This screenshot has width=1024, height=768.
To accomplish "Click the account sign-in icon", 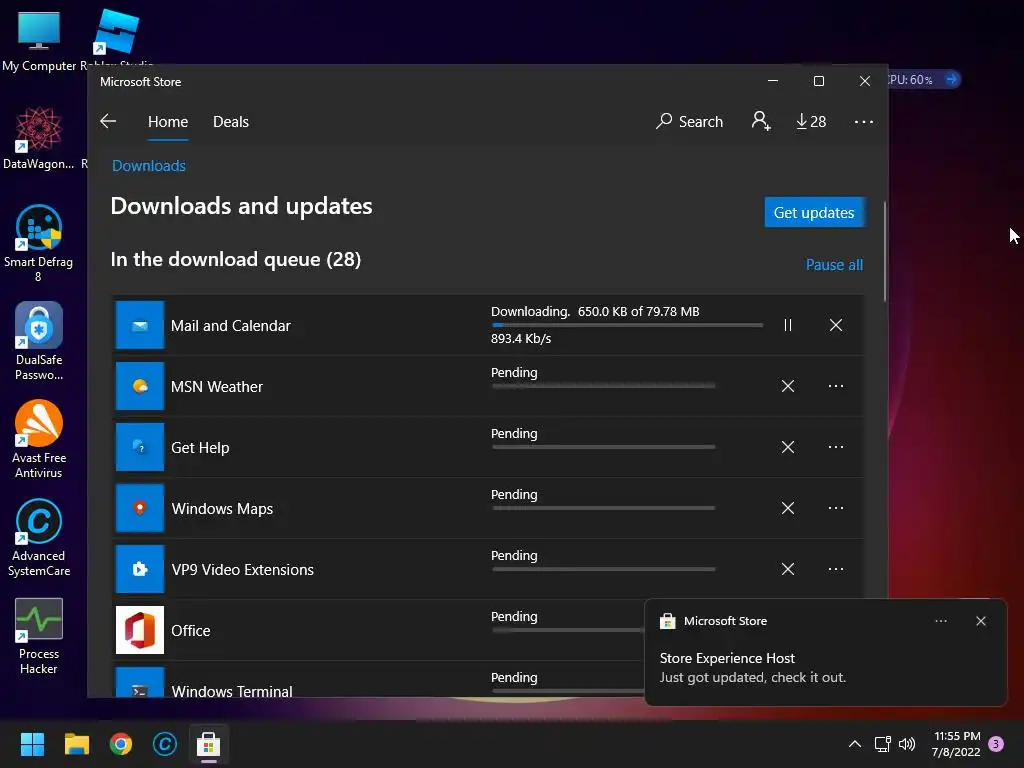I will (761, 121).
